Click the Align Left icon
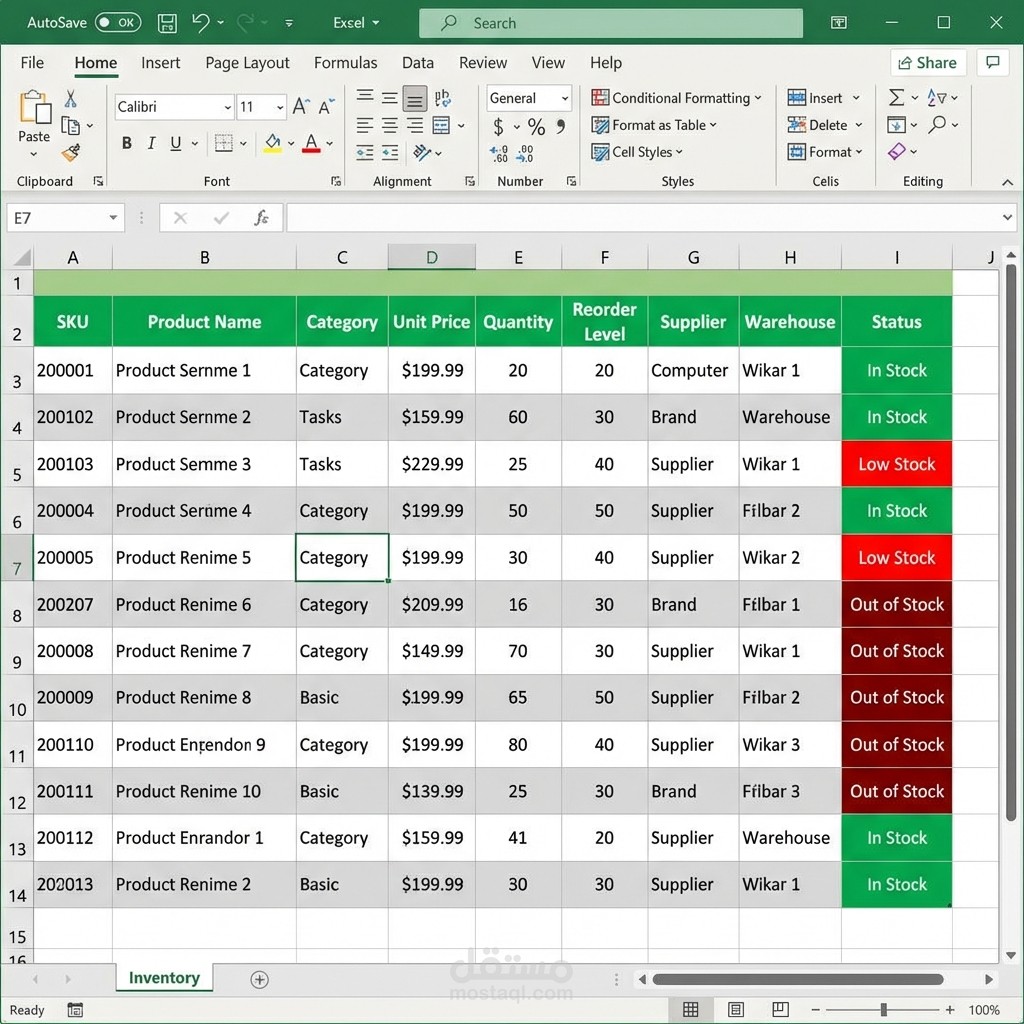 click(365, 125)
